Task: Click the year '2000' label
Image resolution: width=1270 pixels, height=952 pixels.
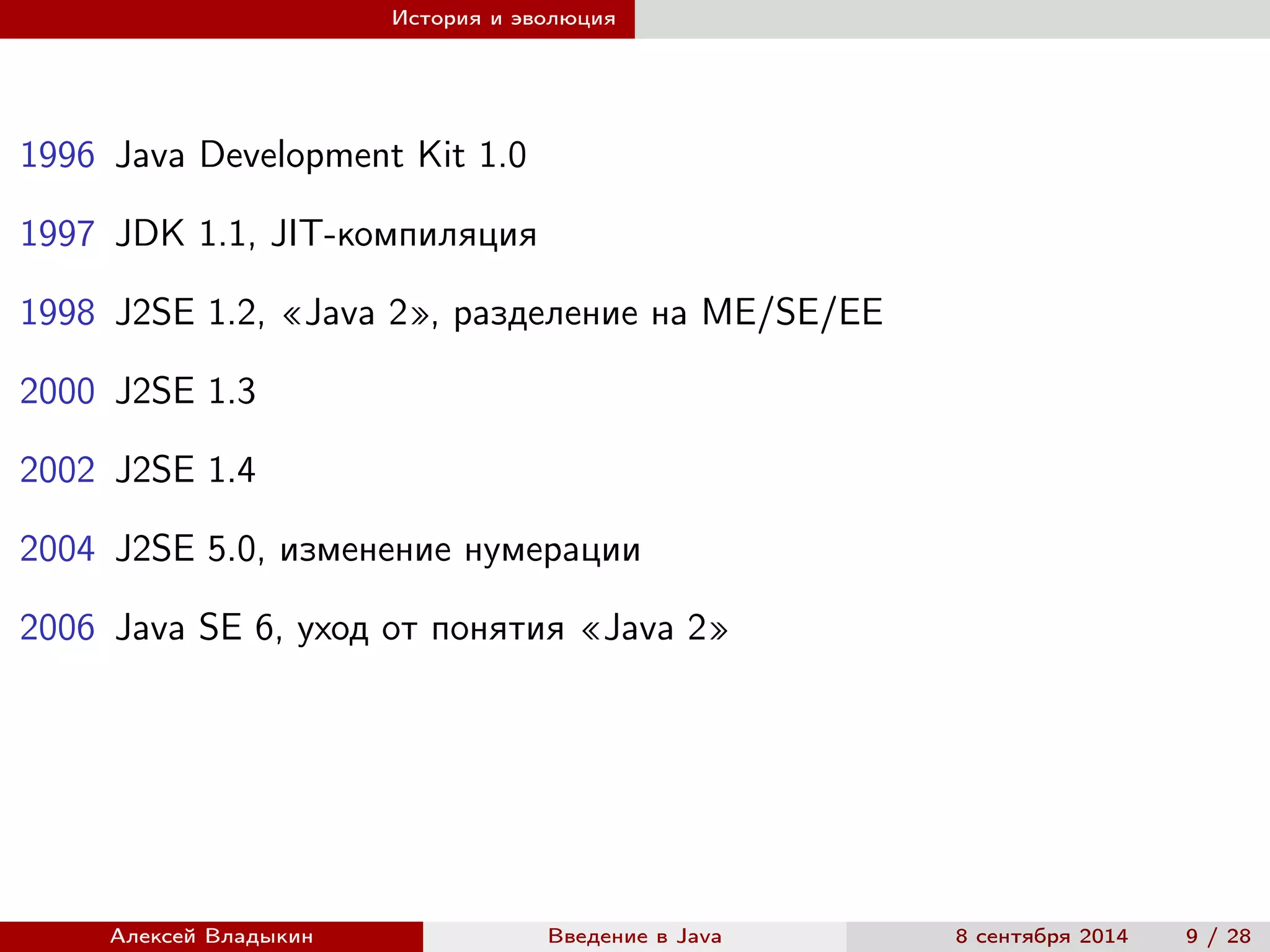Action: pyautogui.click(x=58, y=391)
